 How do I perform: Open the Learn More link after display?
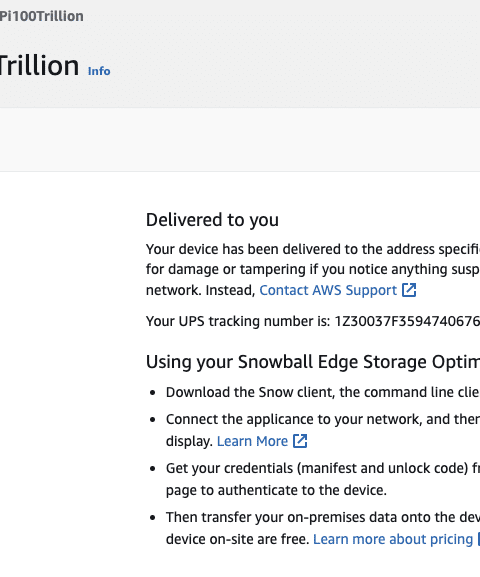point(252,441)
